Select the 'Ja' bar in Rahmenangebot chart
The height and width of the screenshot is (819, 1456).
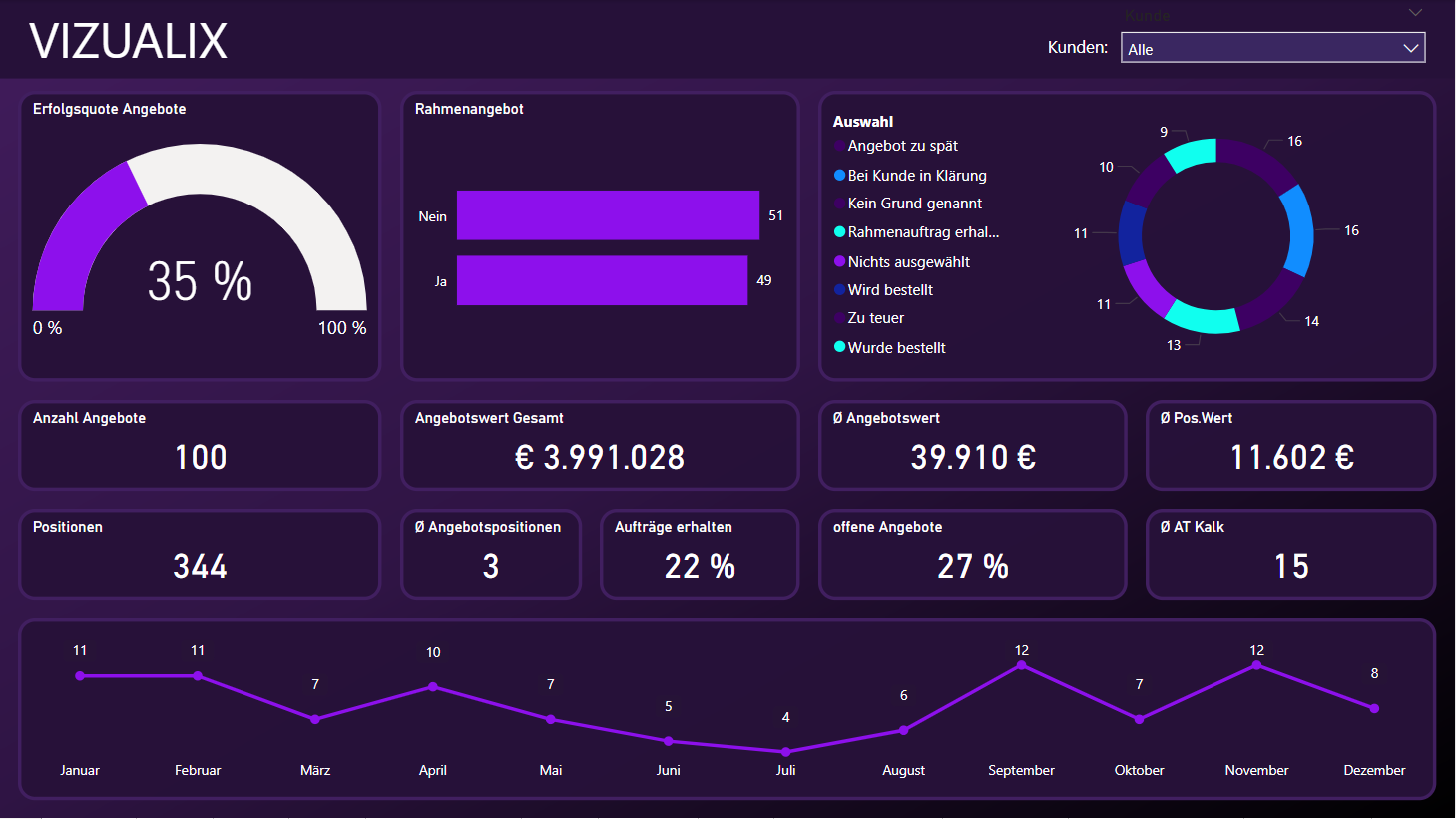pos(602,280)
